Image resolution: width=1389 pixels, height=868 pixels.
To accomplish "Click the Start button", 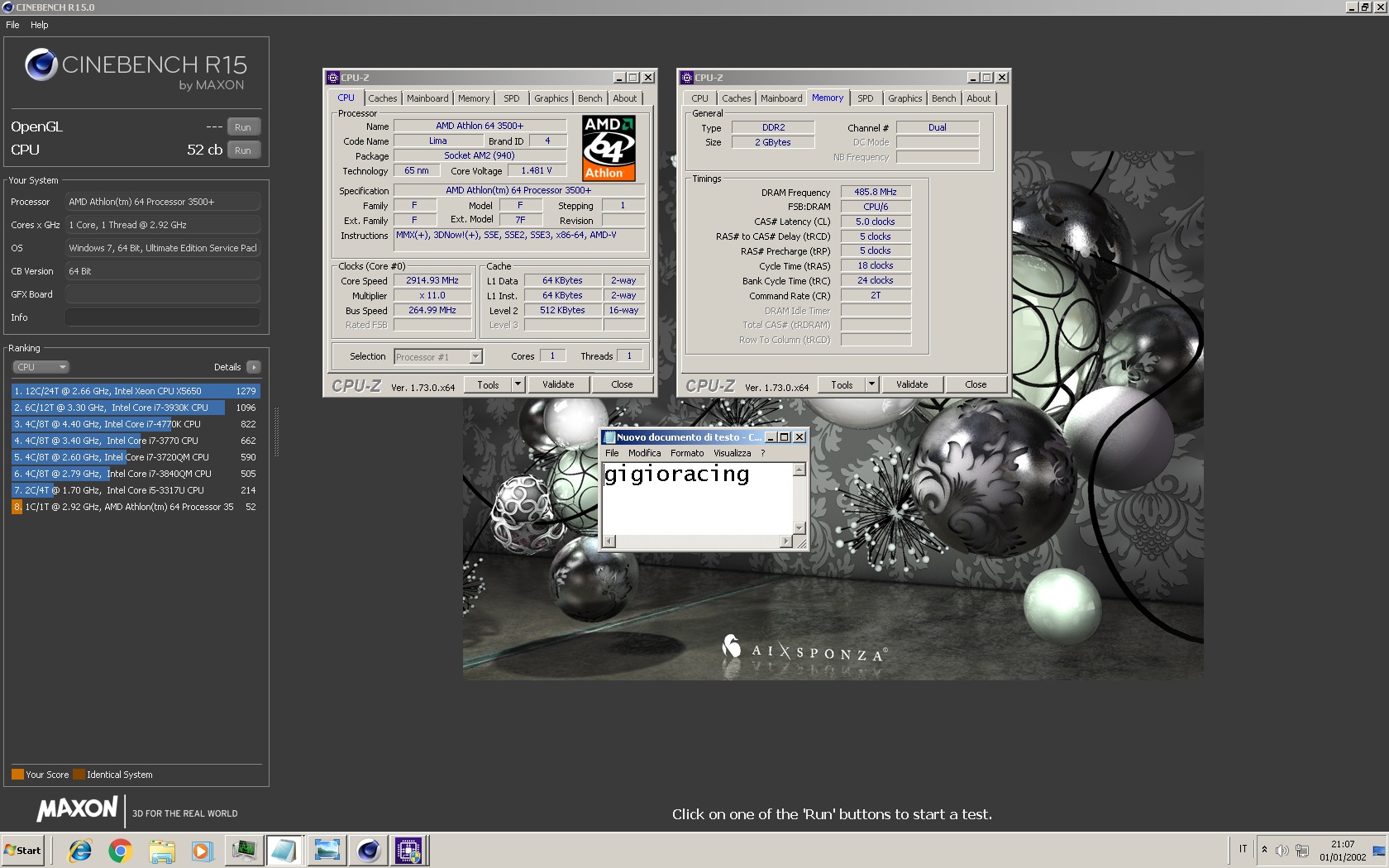I will [23, 850].
